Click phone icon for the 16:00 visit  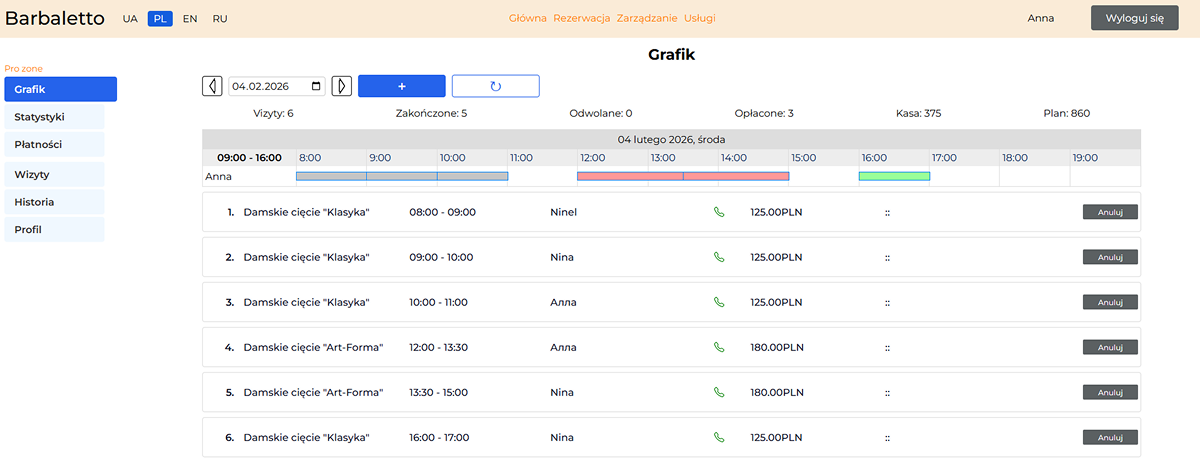click(x=718, y=437)
